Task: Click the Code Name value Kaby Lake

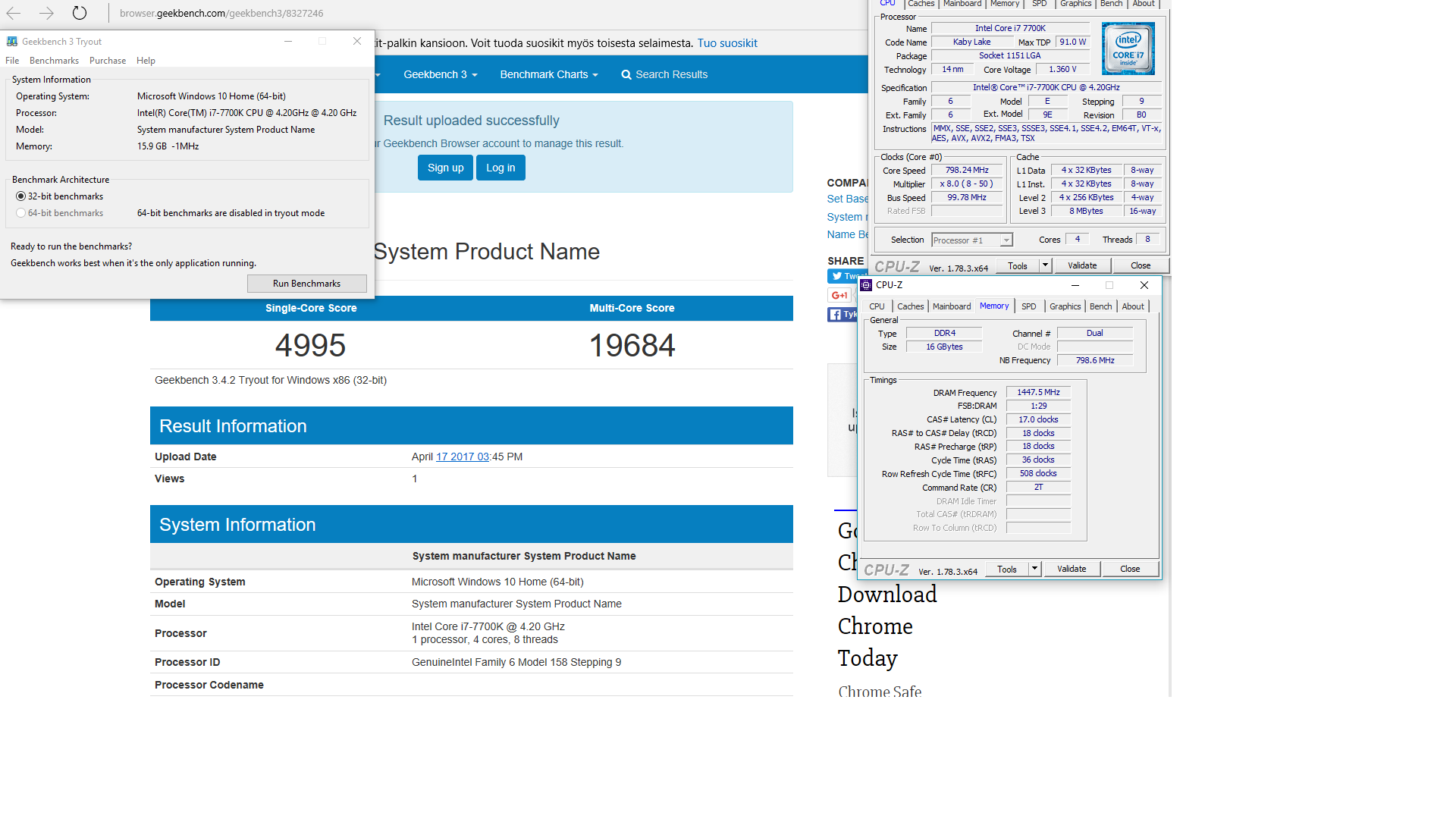Action: [x=971, y=42]
